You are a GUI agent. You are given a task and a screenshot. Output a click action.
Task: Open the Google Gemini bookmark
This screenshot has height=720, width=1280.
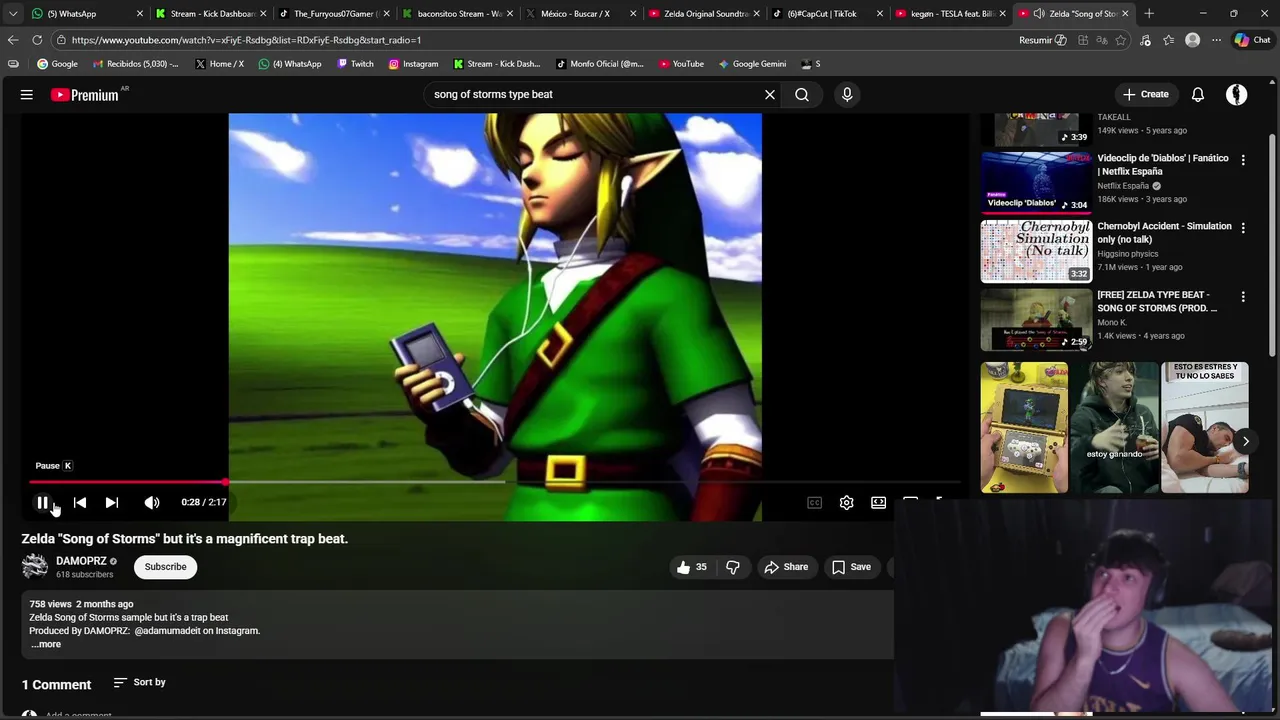click(752, 64)
